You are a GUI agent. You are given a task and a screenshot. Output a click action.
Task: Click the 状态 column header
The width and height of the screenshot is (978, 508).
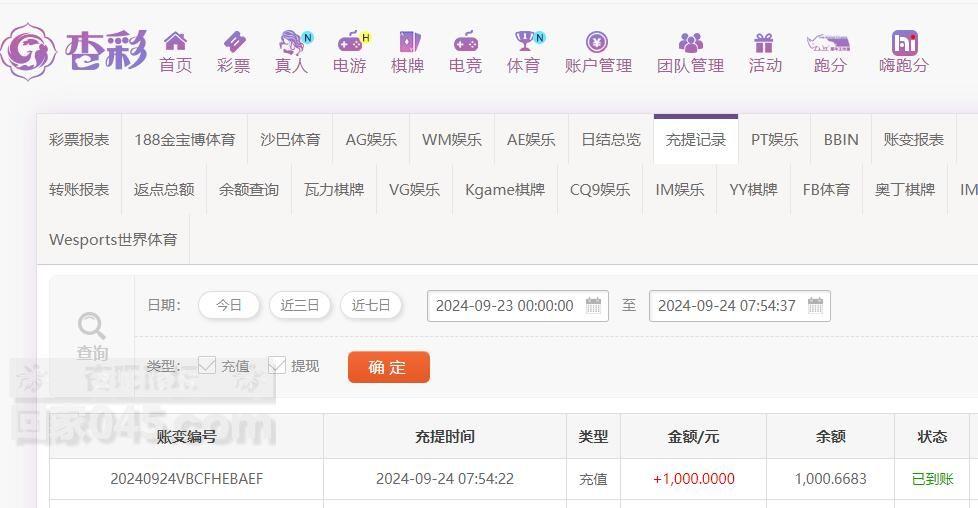932,436
